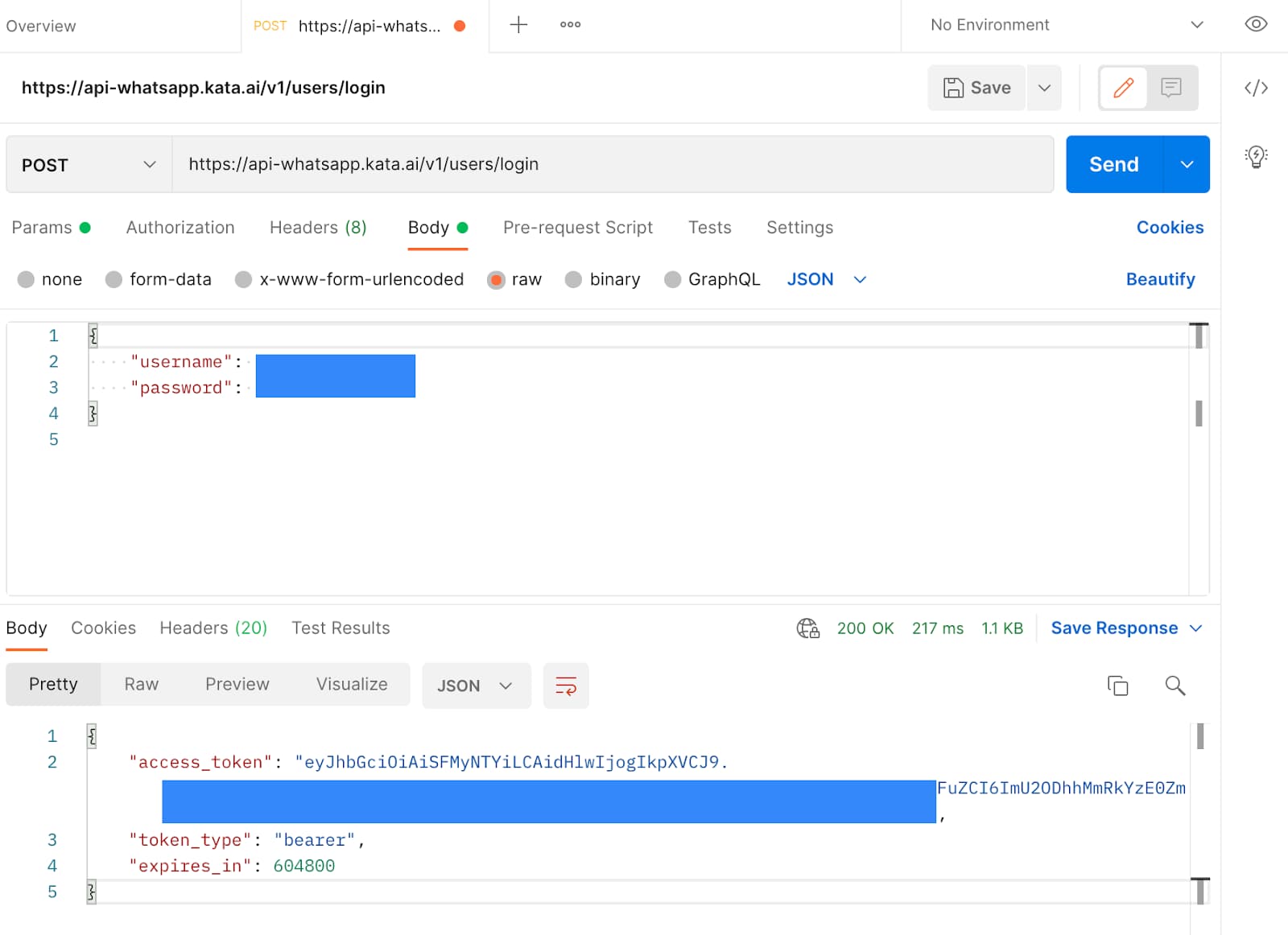This screenshot has height=935, width=1288.
Task: Collapse request body JSON at line 1
Action: 93,336
